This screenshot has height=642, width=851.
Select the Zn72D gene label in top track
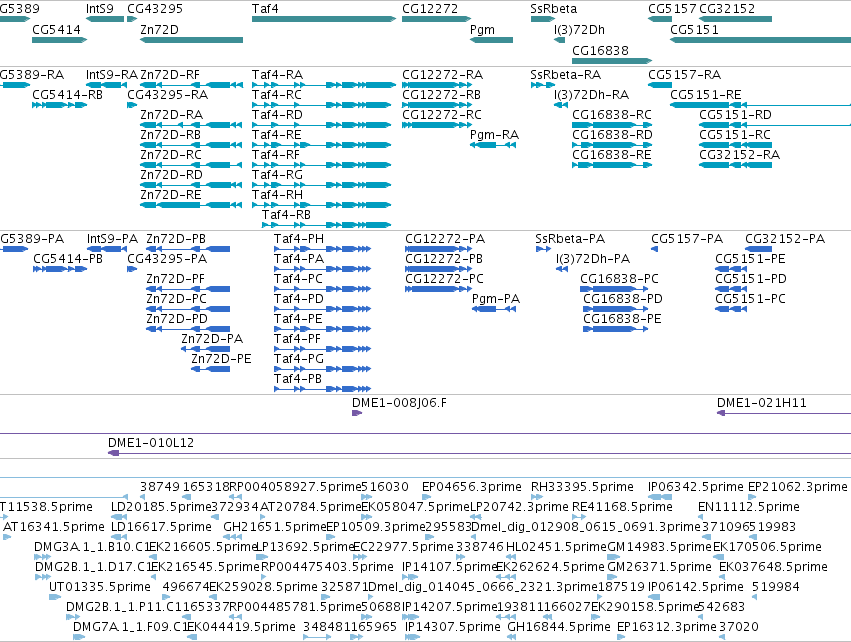(159, 30)
